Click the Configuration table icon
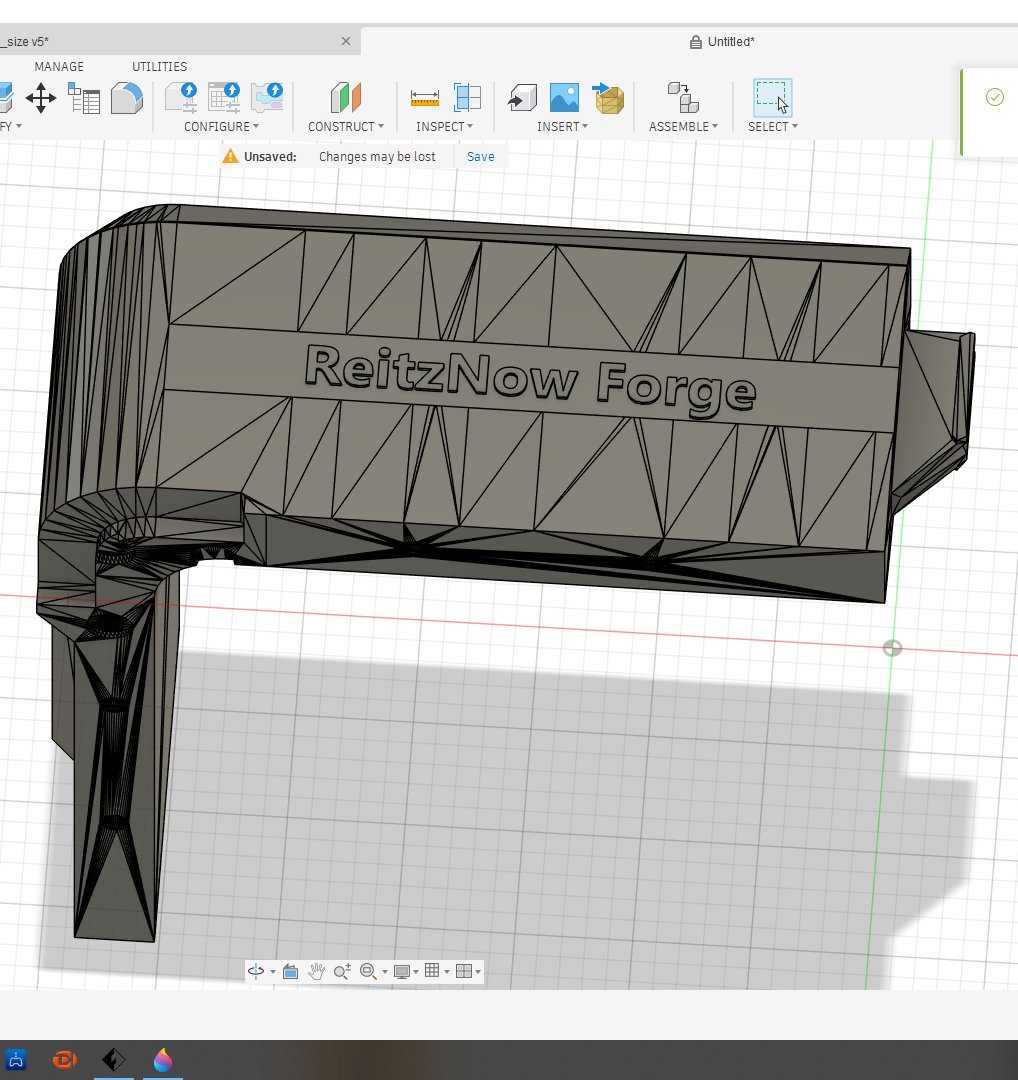This screenshot has height=1080, width=1018. [x=224, y=98]
